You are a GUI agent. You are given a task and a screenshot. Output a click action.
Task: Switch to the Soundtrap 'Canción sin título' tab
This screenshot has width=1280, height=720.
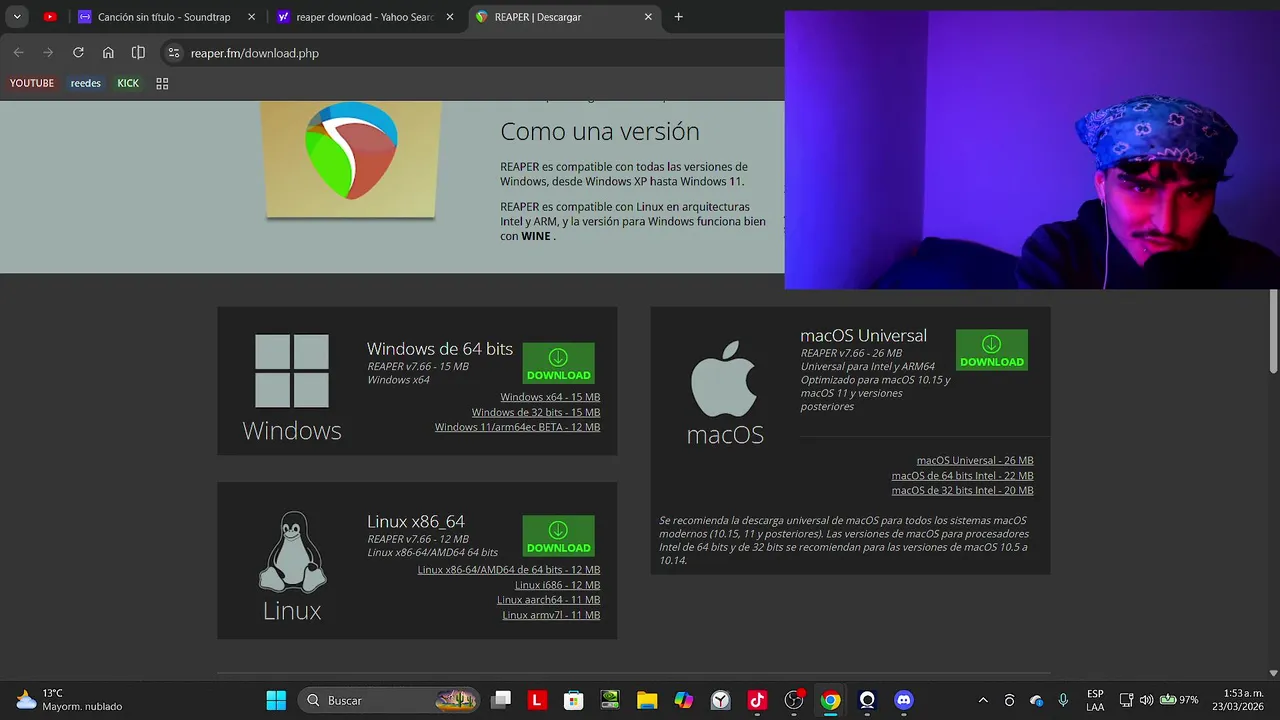point(165,17)
